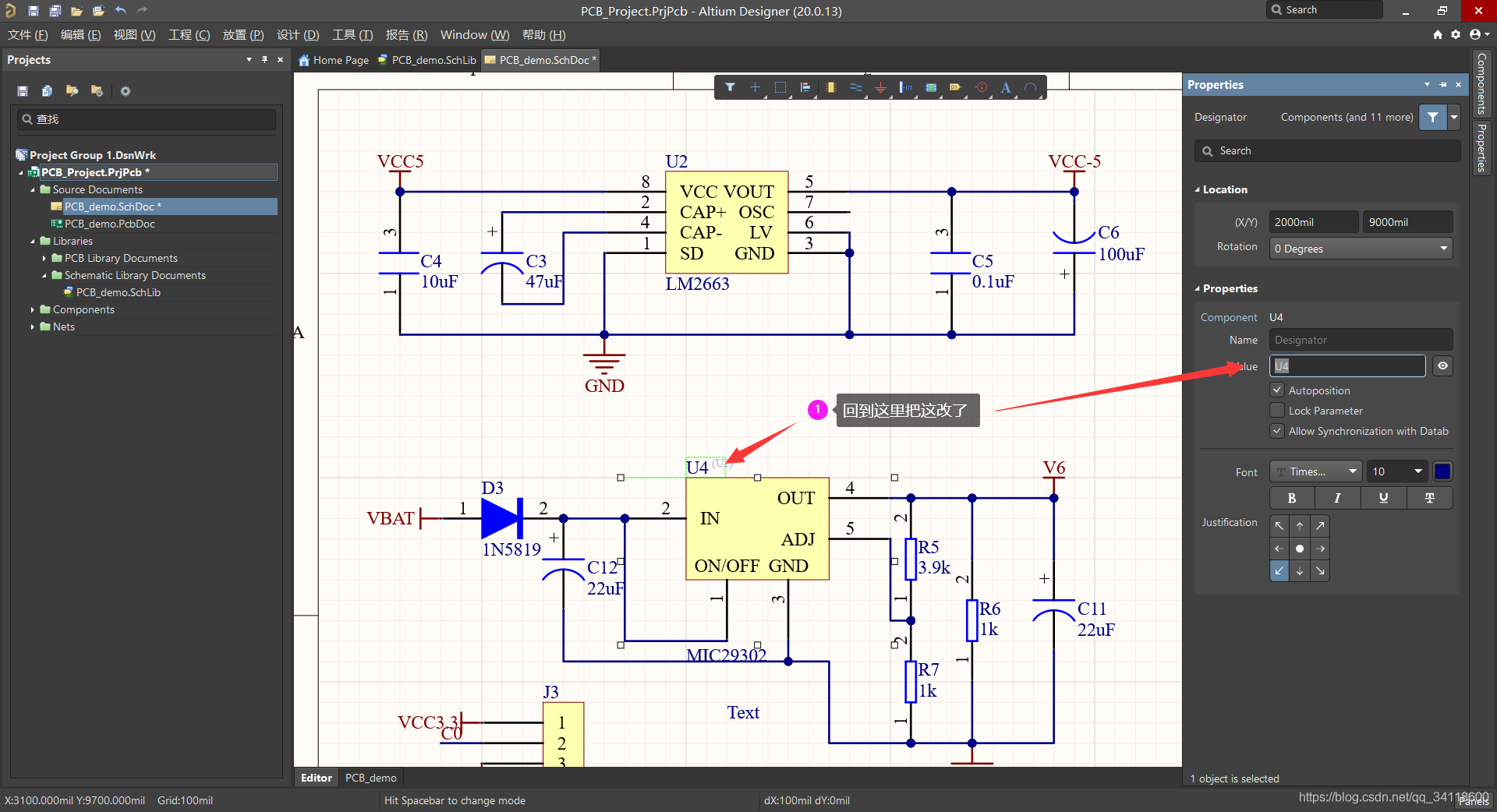Image resolution: width=1497 pixels, height=812 pixels.
Task: Click the place part component icon
Action: click(x=831, y=87)
